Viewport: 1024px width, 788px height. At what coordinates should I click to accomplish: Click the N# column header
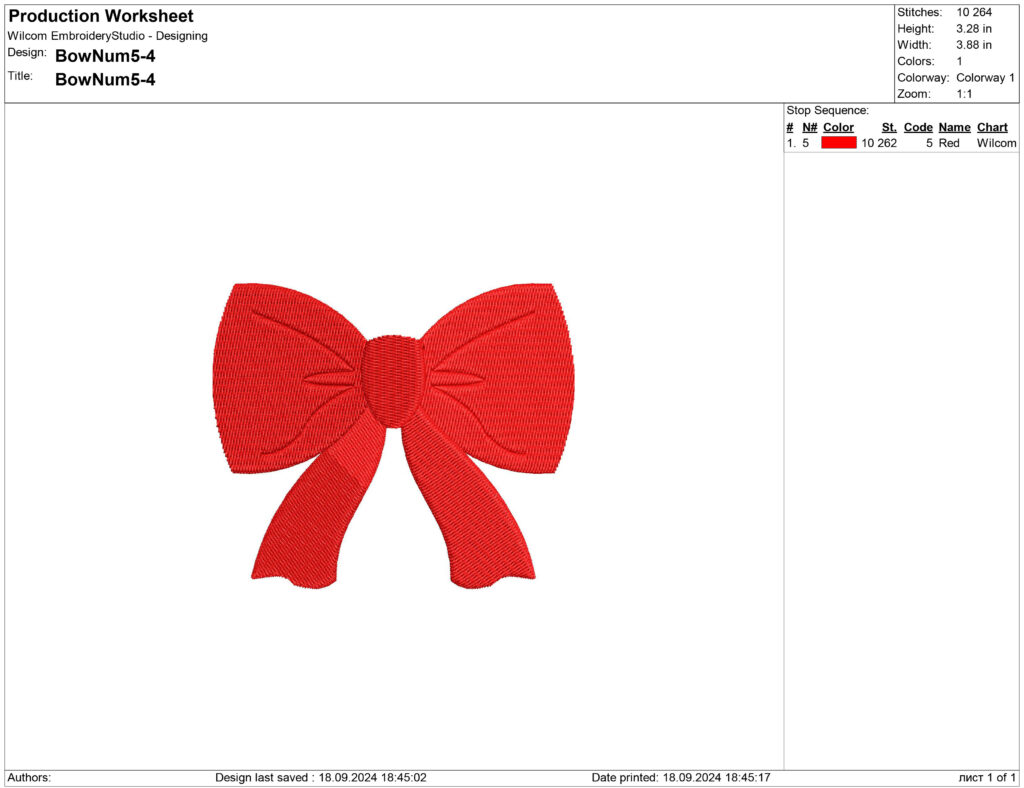coord(810,127)
